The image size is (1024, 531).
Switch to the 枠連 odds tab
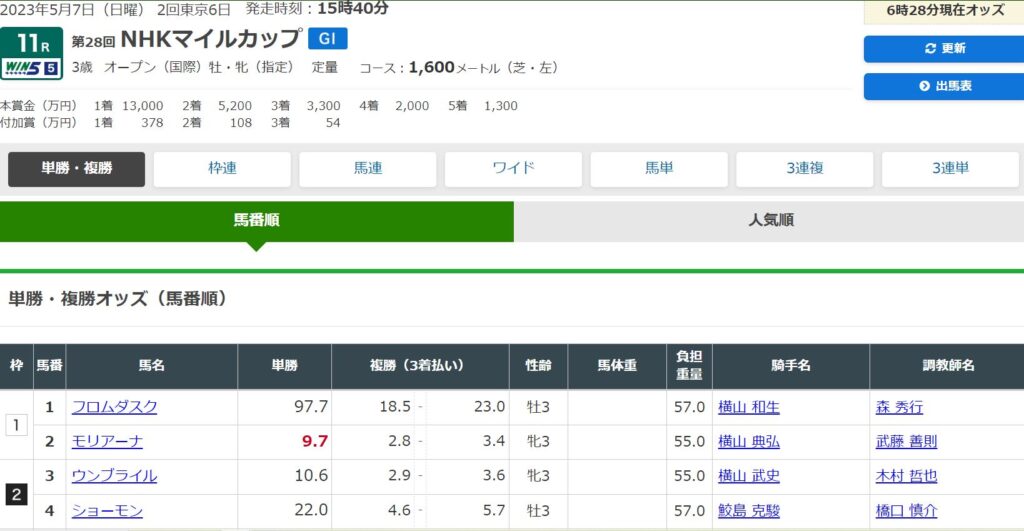(222, 169)
